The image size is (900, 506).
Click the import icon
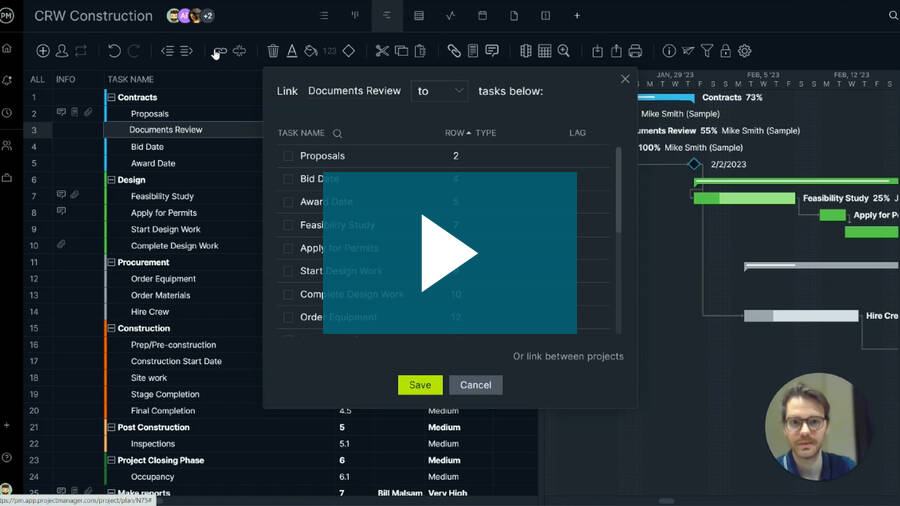coord(598,51)
